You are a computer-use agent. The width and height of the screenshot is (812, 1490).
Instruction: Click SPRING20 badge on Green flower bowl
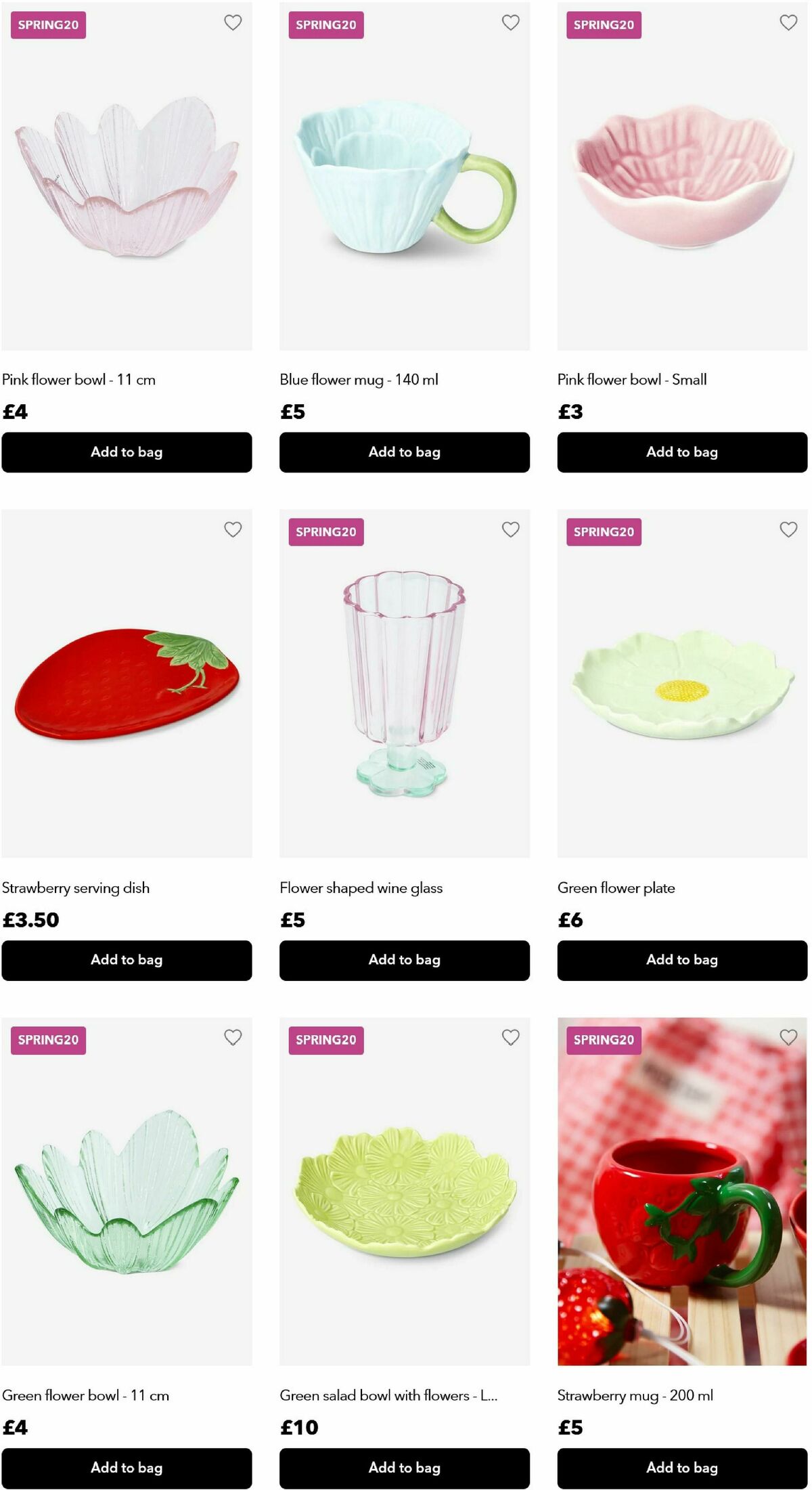point(48,1040)
